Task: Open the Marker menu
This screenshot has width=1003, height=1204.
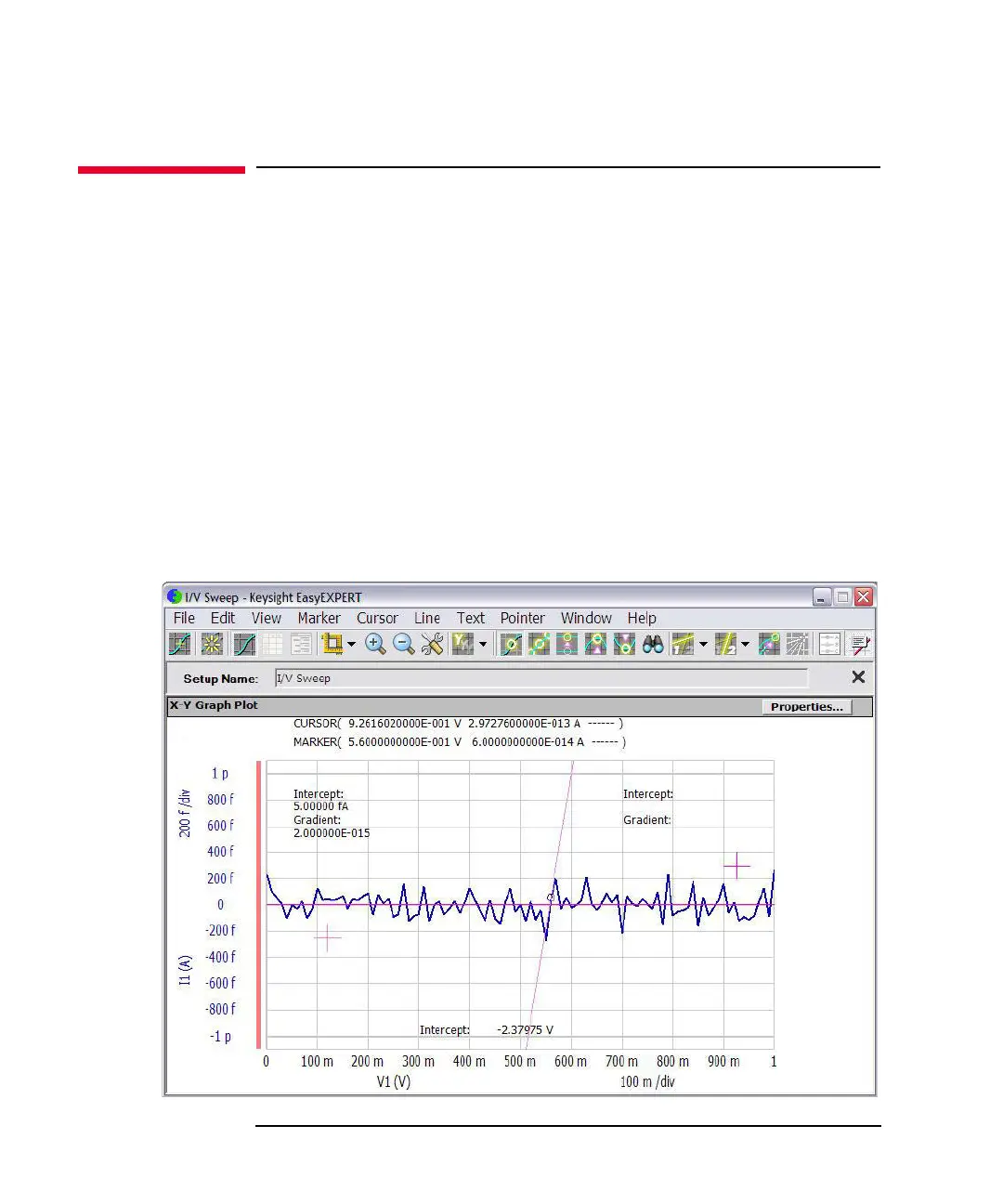Action: pyautogui.click(x=319, y=618)
